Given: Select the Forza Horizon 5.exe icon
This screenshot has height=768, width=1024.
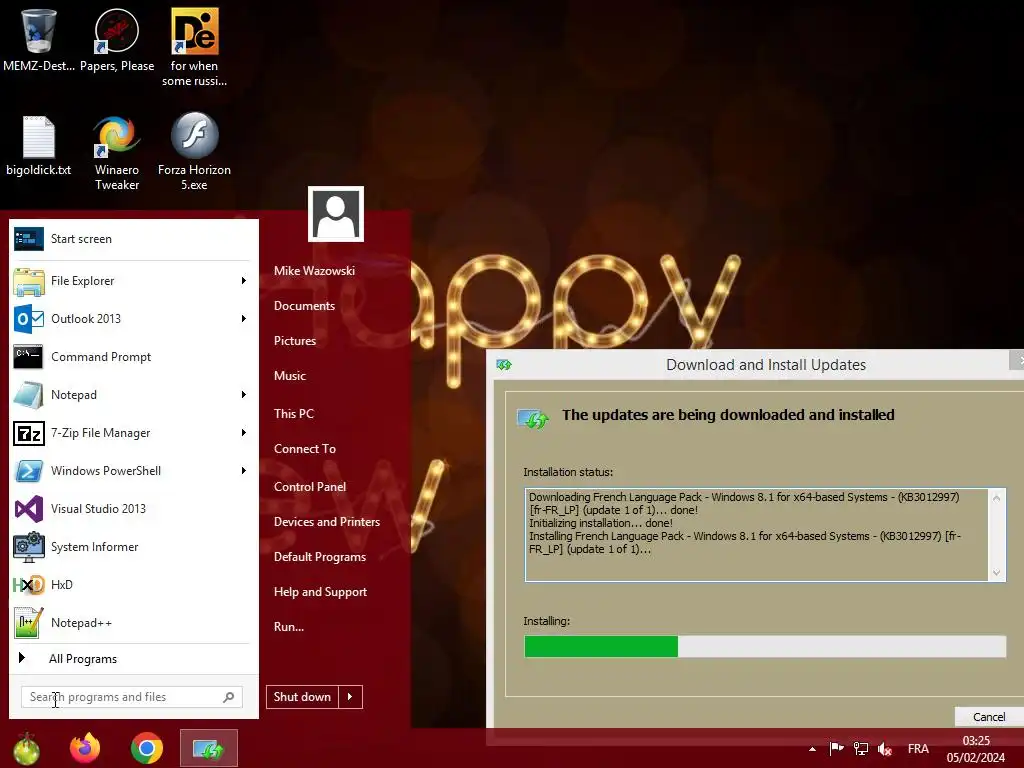Looking at the screenshot, I should (x=195, y=152).
